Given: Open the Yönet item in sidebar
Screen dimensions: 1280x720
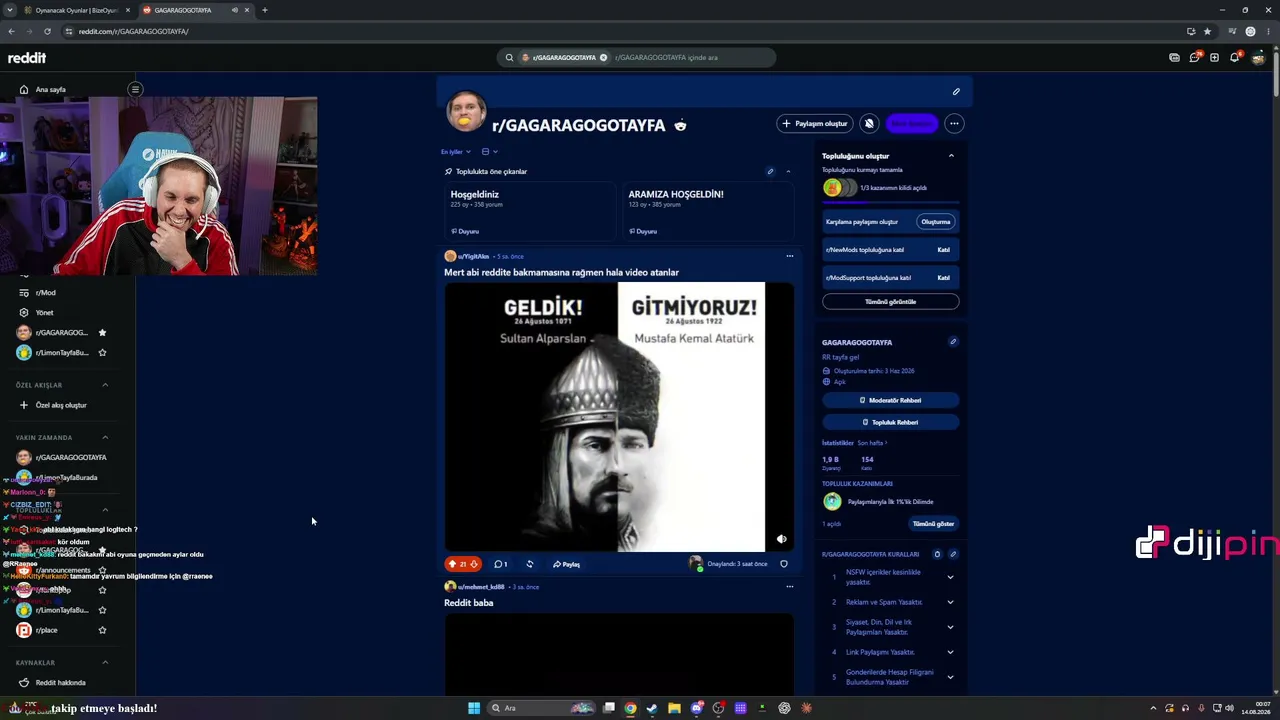Looking at the screenshot, I should click(36, 313).
